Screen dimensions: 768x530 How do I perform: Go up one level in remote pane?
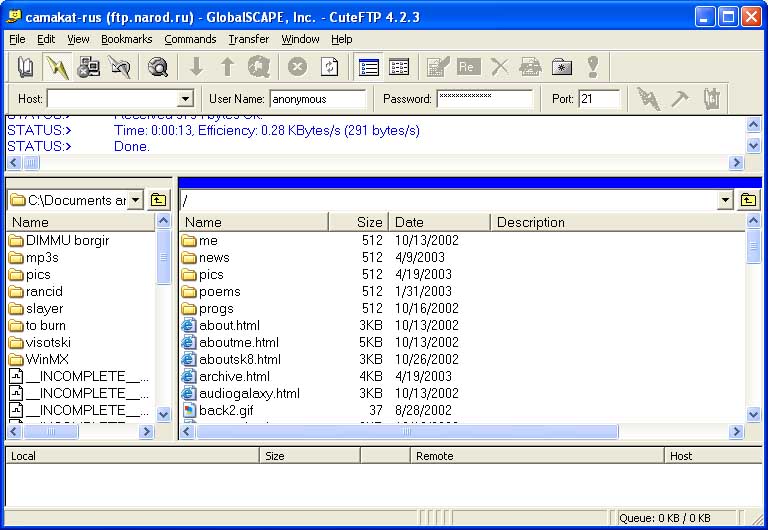tap(748, 200)
